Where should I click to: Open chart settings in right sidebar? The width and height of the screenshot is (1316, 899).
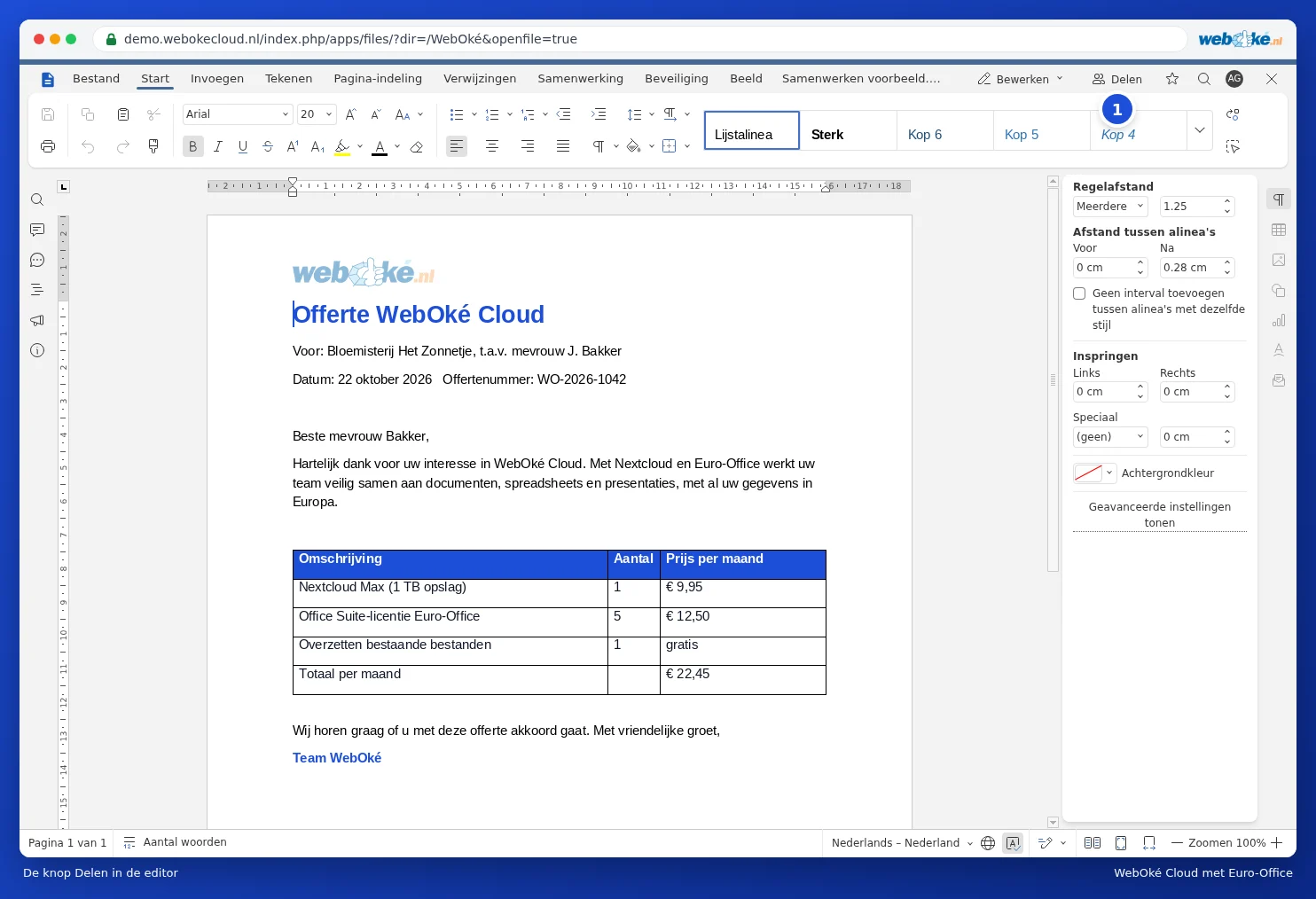point(1278,320)
